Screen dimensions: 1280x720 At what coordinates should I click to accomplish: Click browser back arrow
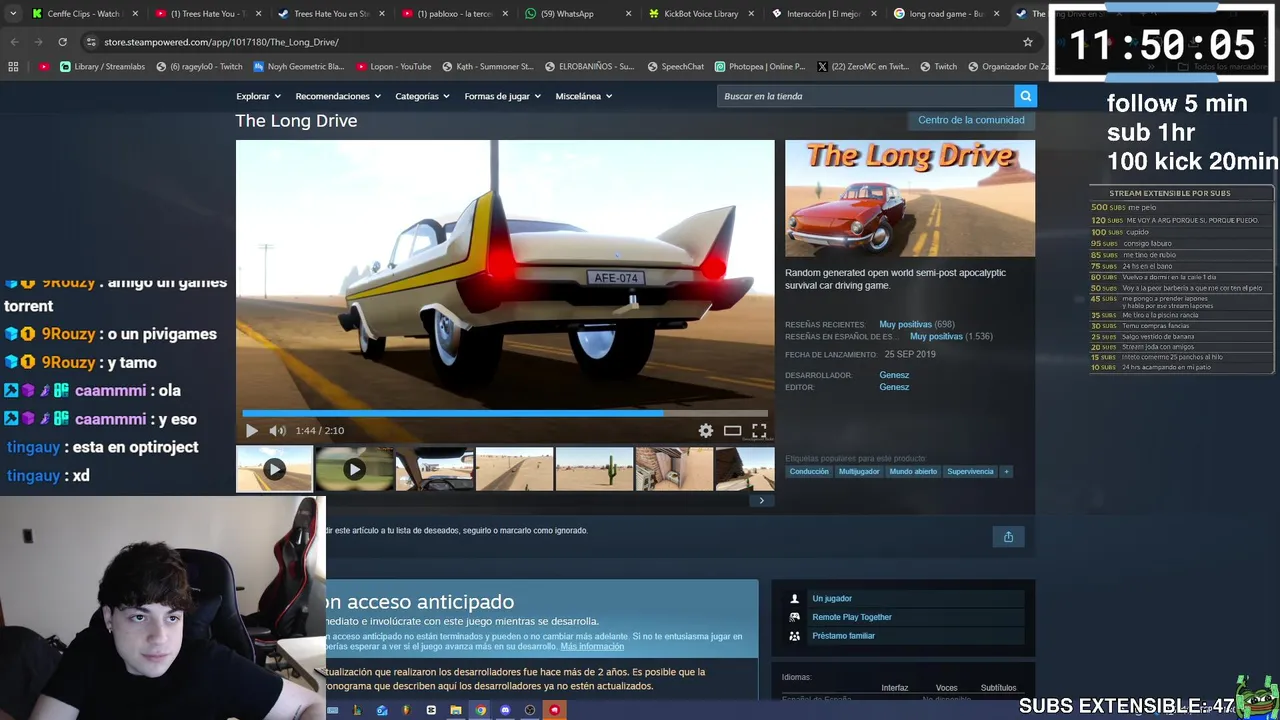[14, 42]
